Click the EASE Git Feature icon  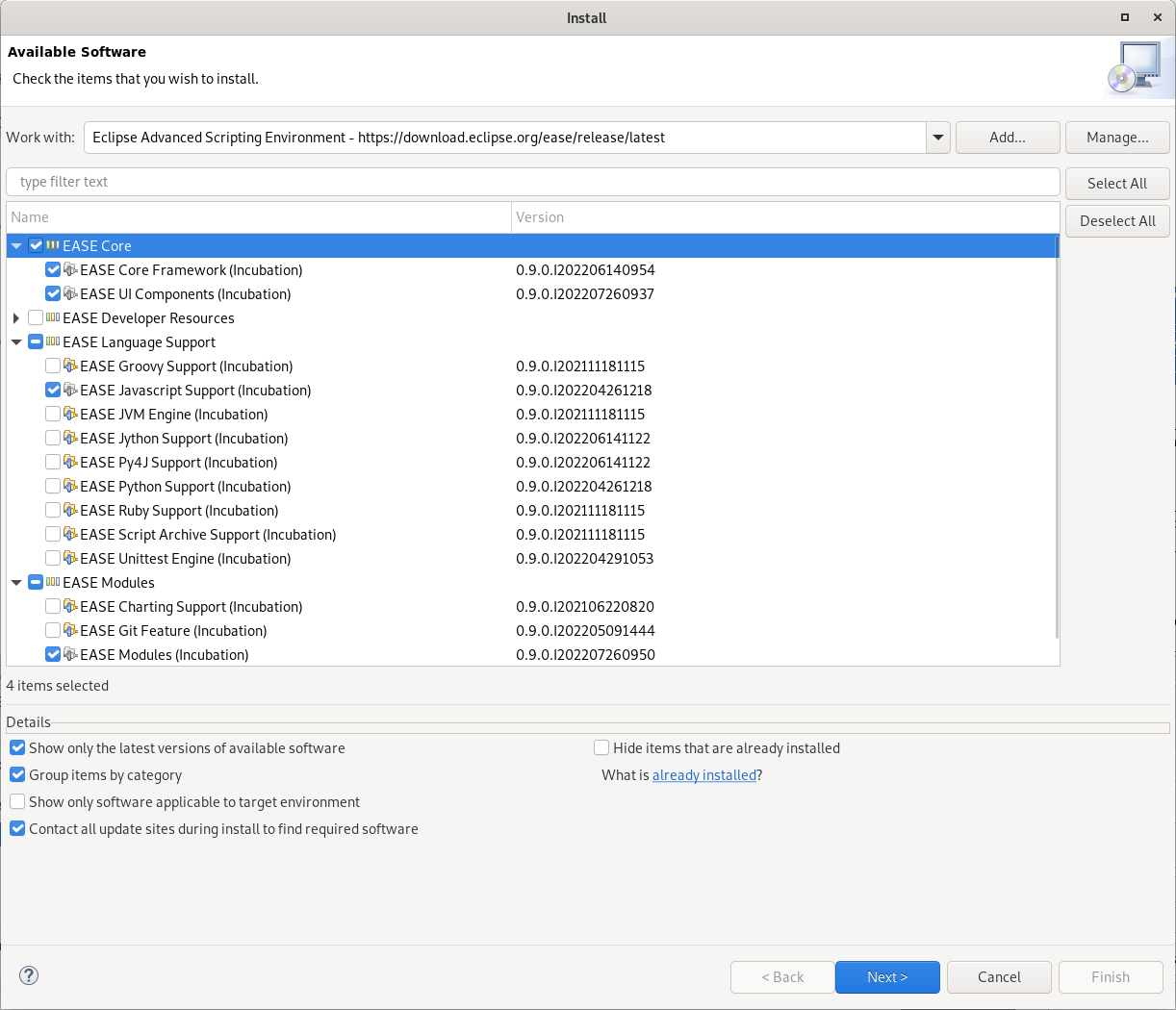click(x=70, y=630)
